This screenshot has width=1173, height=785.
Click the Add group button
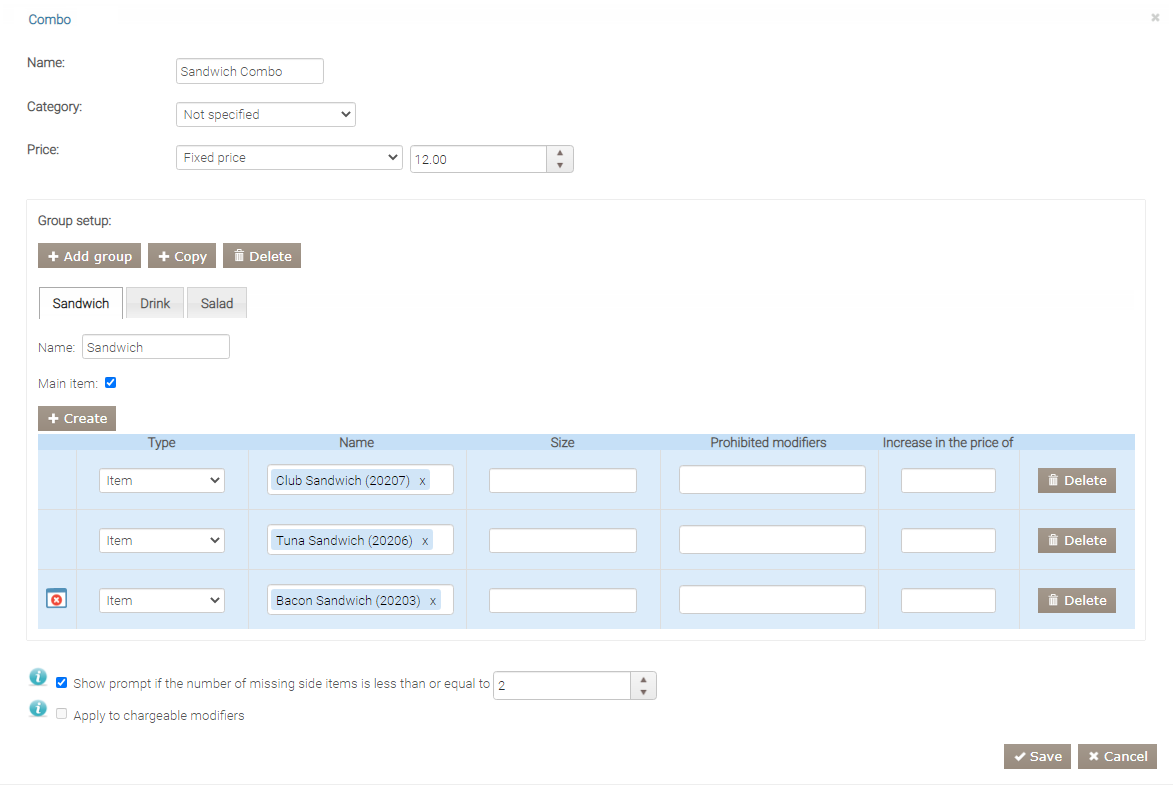(x=89, y=256)
